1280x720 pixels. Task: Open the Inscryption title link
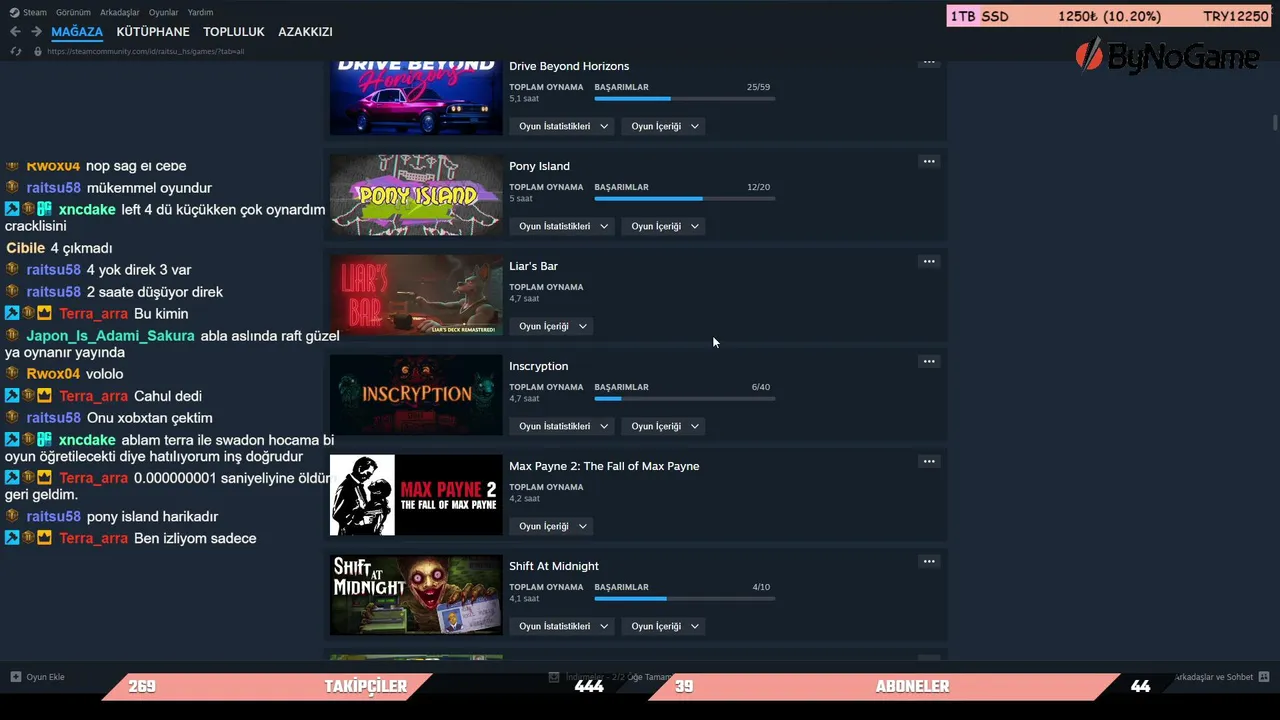pos(538,366)
